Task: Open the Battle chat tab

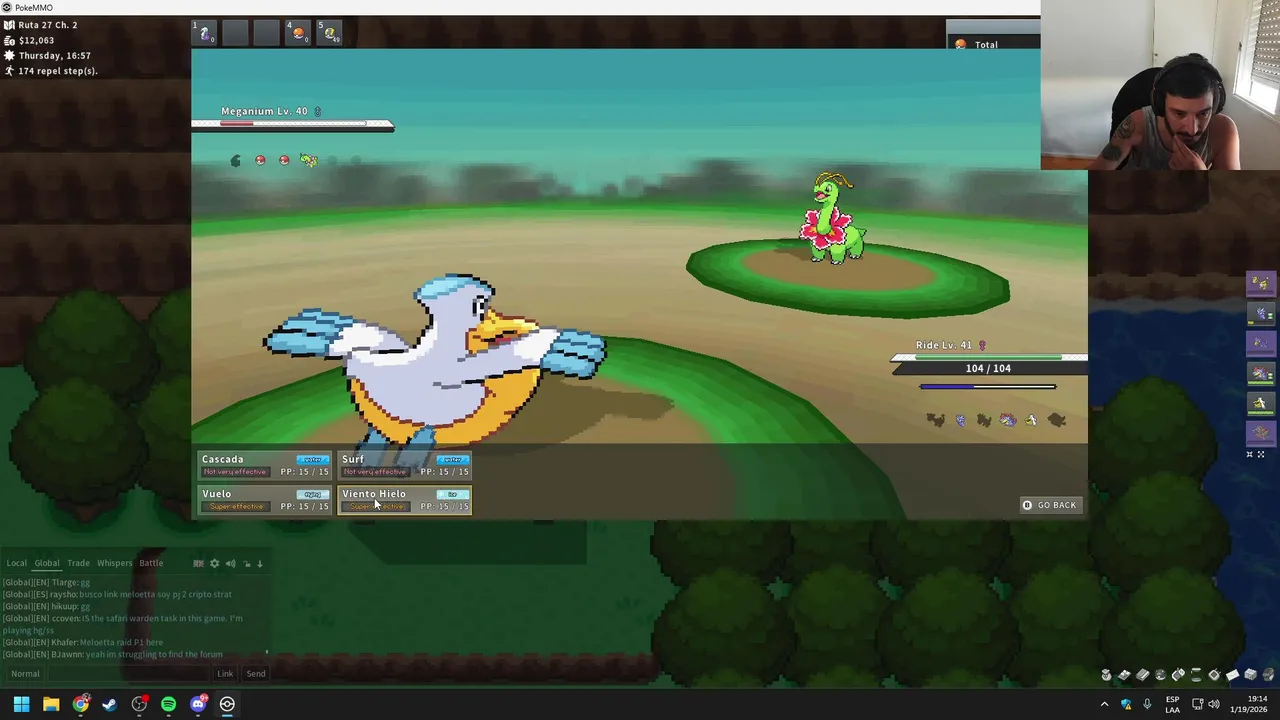Action: click(x=151, y=563)
